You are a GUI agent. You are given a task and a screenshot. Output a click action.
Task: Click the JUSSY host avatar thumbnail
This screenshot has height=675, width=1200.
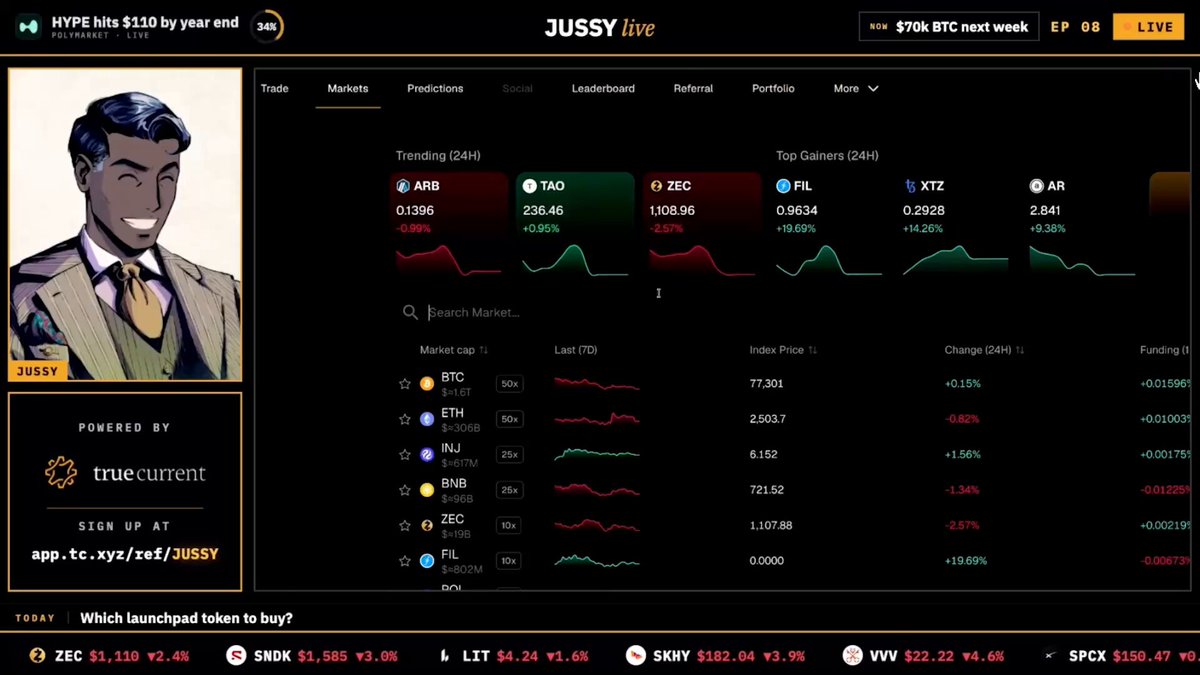[125, 224]
